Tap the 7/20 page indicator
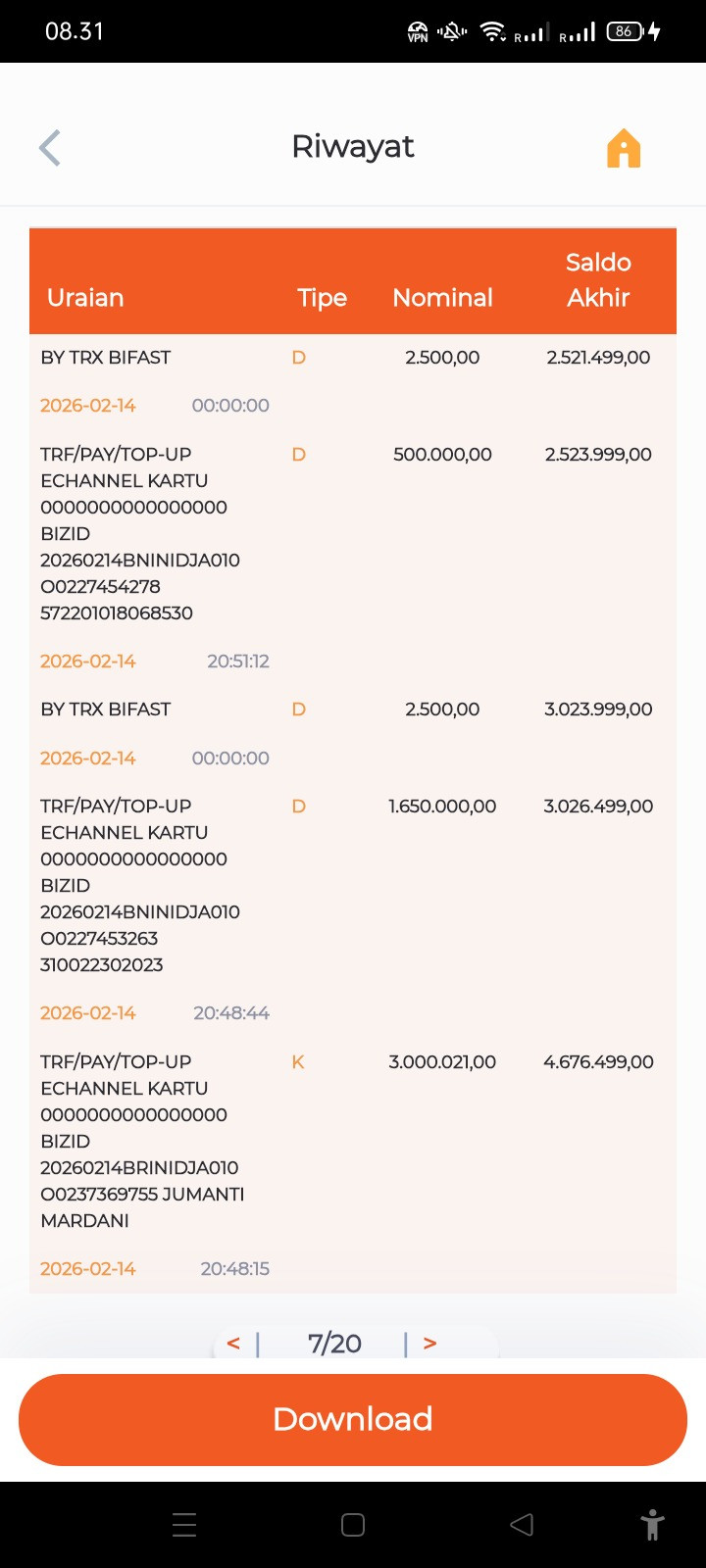Image resolution: width=706 pixels, height=1568 pixels. [x=334, y=1344]
